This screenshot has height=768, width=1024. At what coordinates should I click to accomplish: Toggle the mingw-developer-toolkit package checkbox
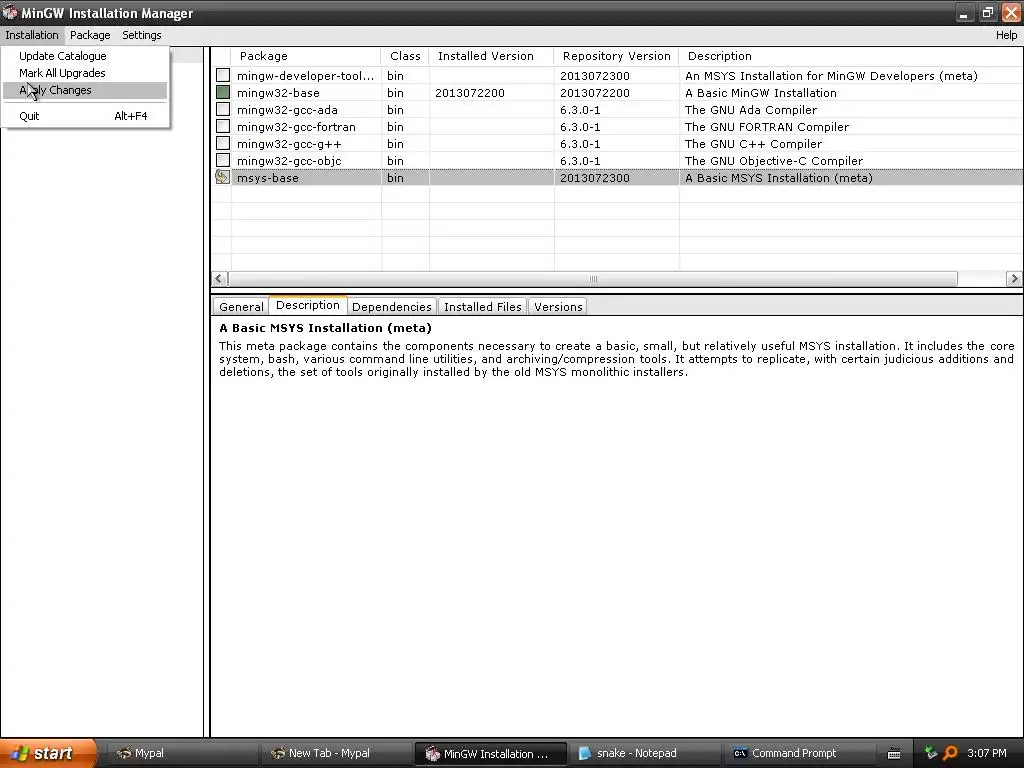click(x=223, y=76)
